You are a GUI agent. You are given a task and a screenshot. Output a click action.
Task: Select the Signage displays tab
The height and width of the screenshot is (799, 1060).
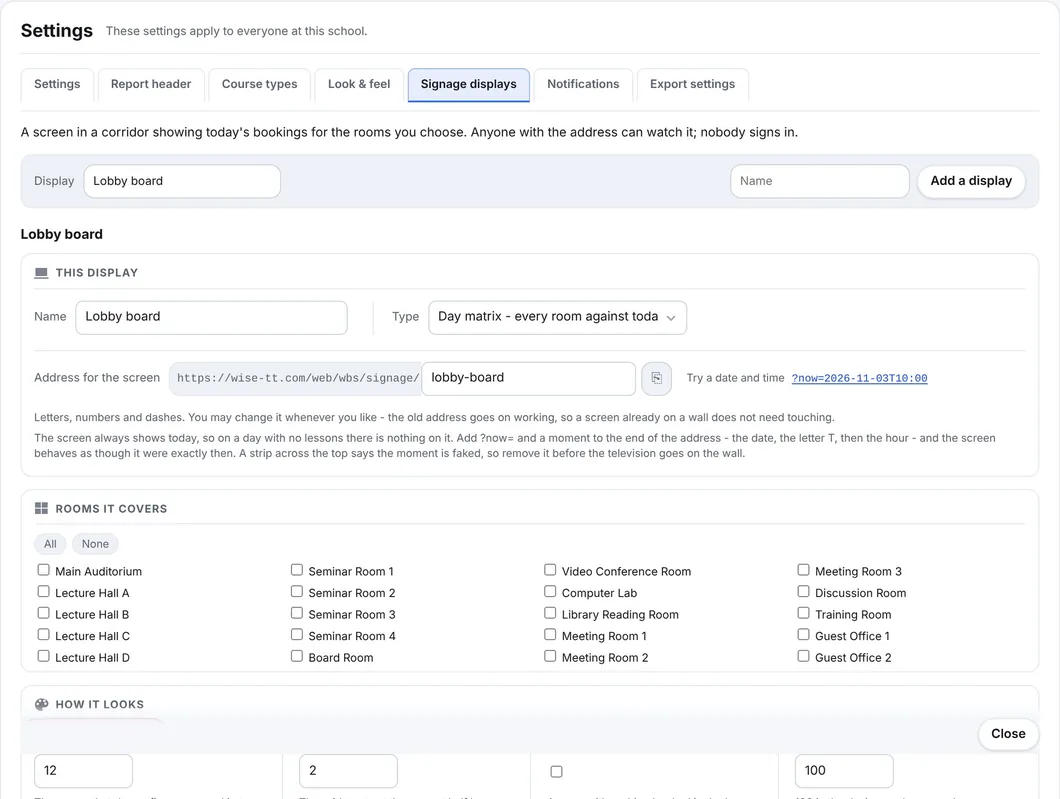click(468, 84)
